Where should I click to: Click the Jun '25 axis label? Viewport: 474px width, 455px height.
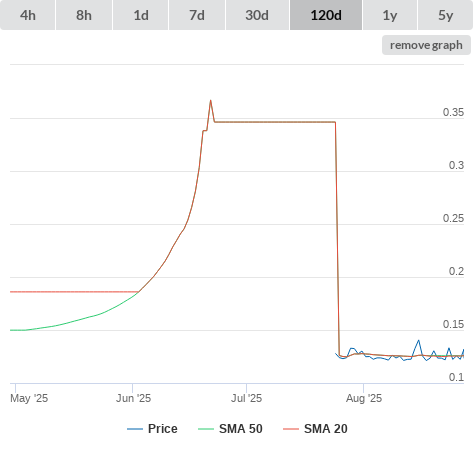(133, 398)
